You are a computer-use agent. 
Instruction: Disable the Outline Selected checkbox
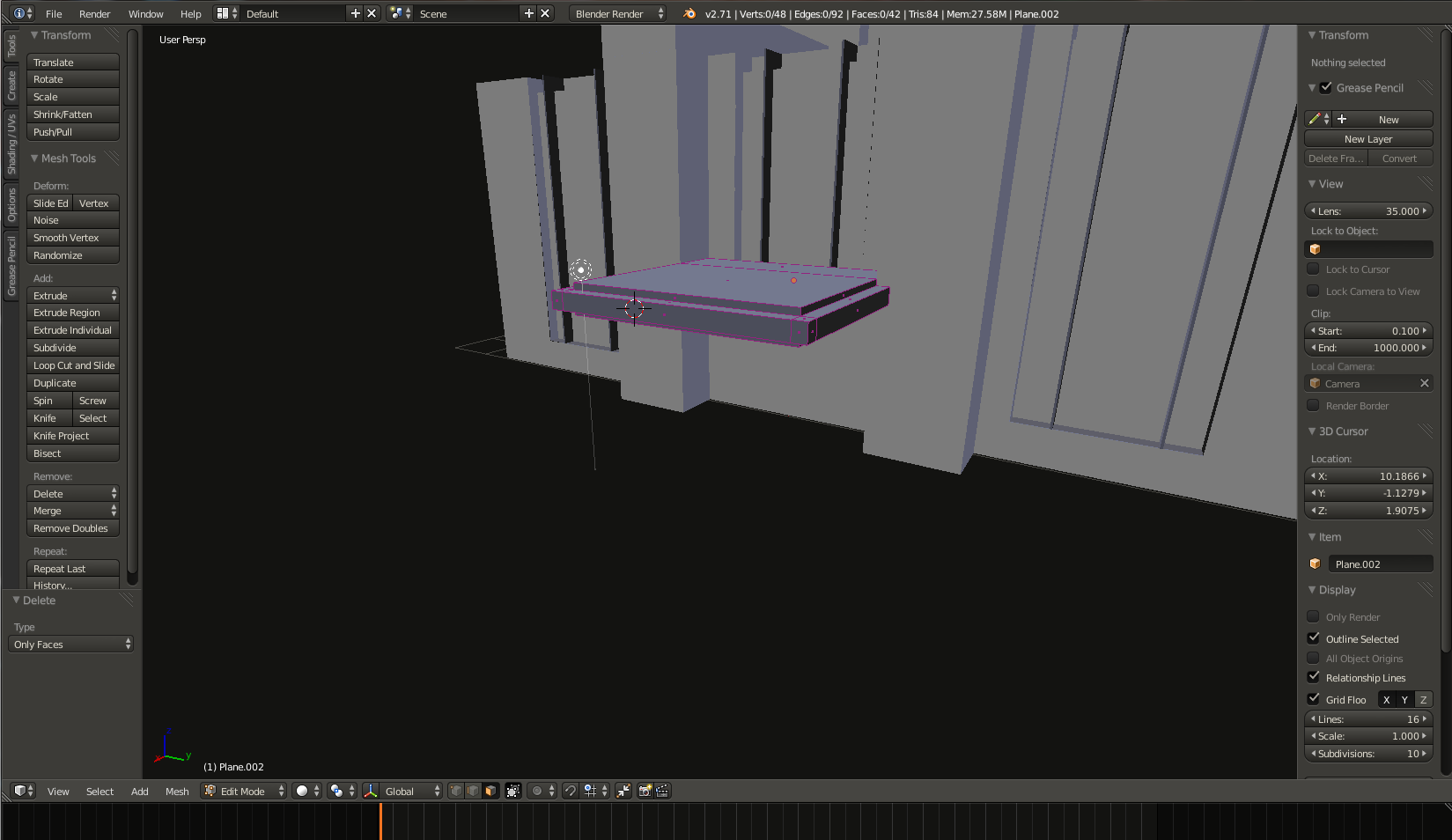point(1314,638)
